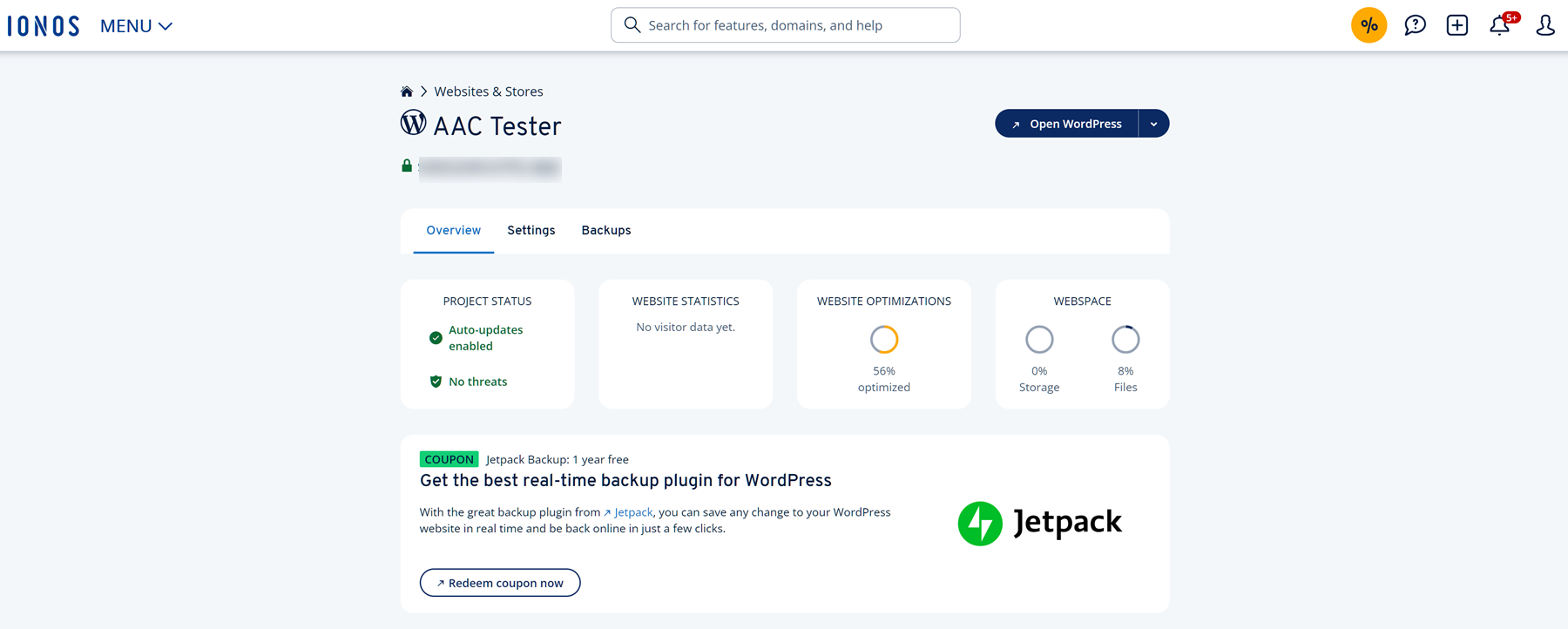Click the IONOS logo

tap(44, 26)
